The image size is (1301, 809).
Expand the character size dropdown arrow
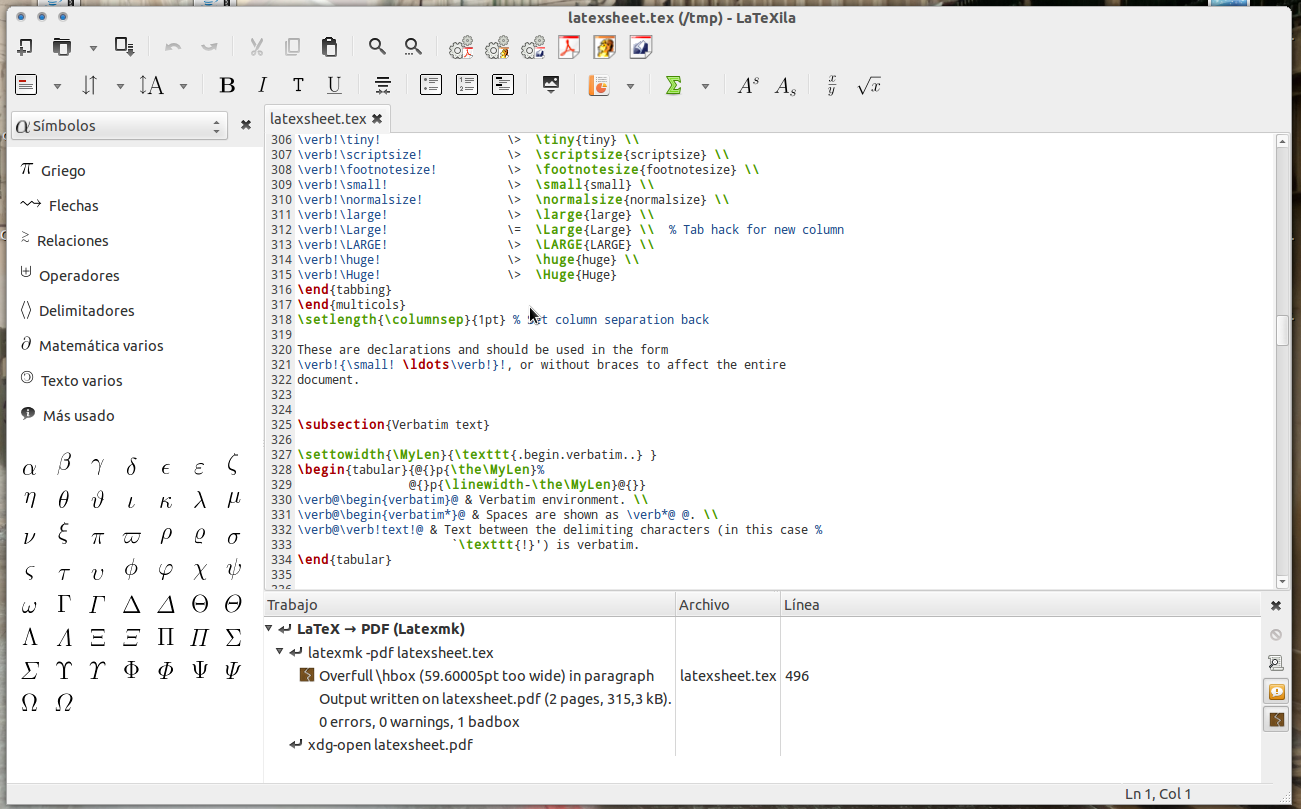click(x=183, y=86)
